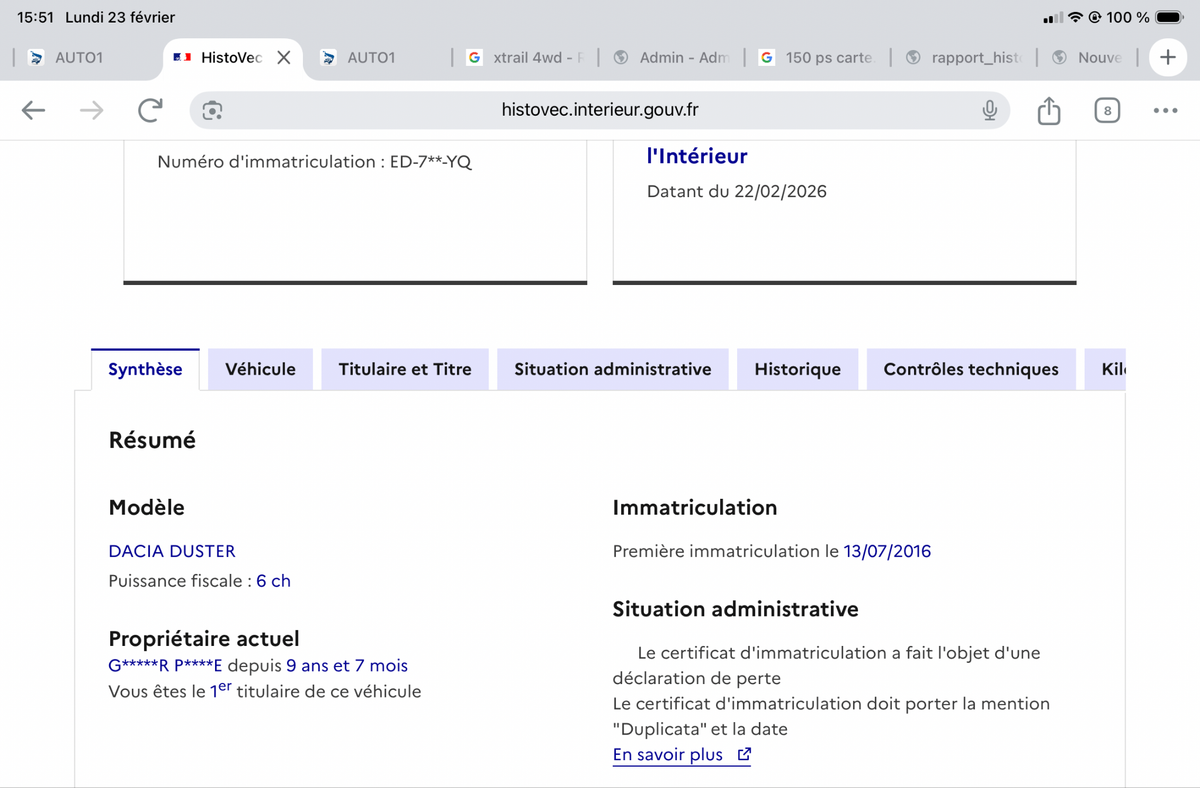Open the share sheet icon
1200x788 pixels.
[x=1048, y=111]
